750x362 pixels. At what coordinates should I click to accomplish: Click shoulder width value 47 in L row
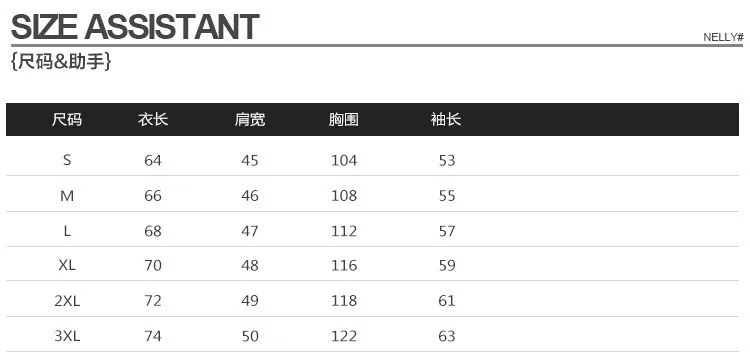(250, 231)
